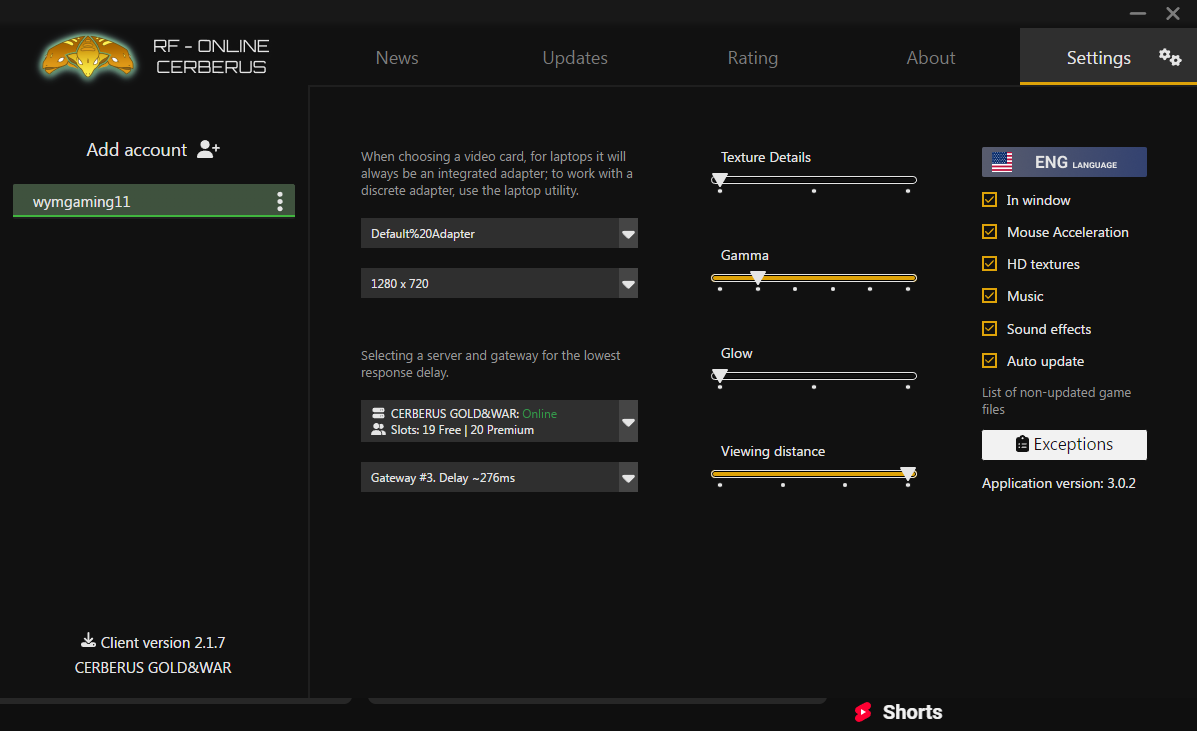Click the US flag language icon
The height and width of the screenshot is (731, 1197).
1001,162
